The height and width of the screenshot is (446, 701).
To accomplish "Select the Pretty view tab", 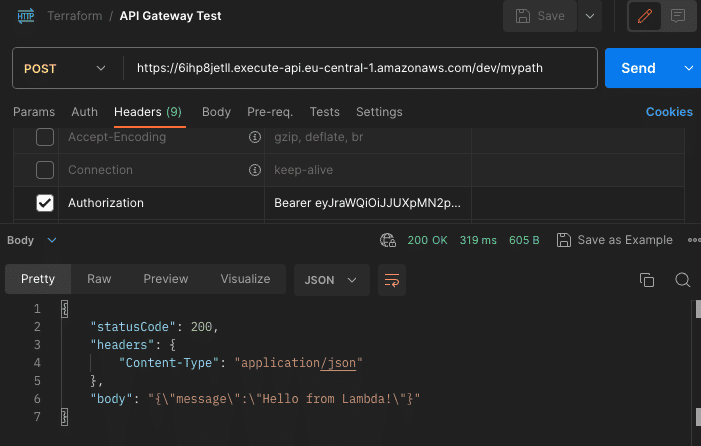I will (38, 279).
